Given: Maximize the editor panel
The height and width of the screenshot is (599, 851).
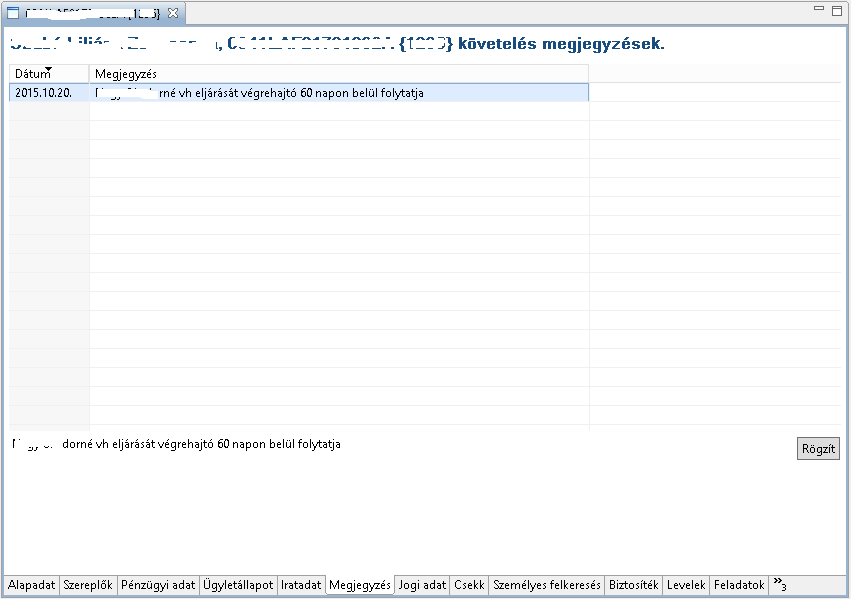Looking at the screenshot, I should (x=837, y=9).
